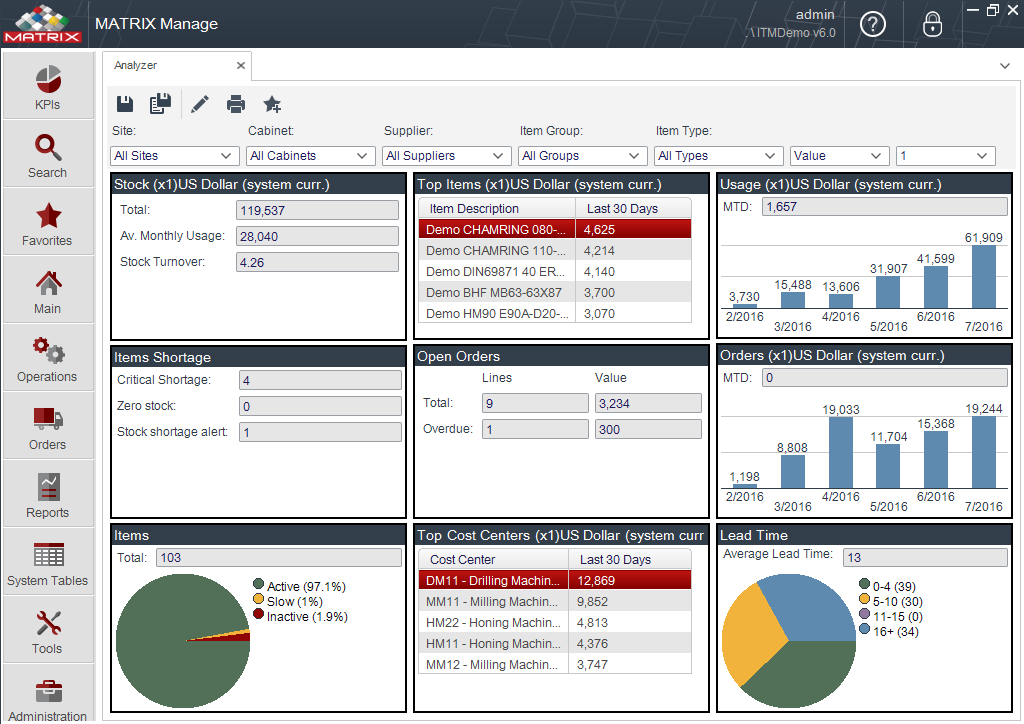Screen dimensions: 1024x724
Task: Open the All Types dropdown
Action: pos(717,156)
